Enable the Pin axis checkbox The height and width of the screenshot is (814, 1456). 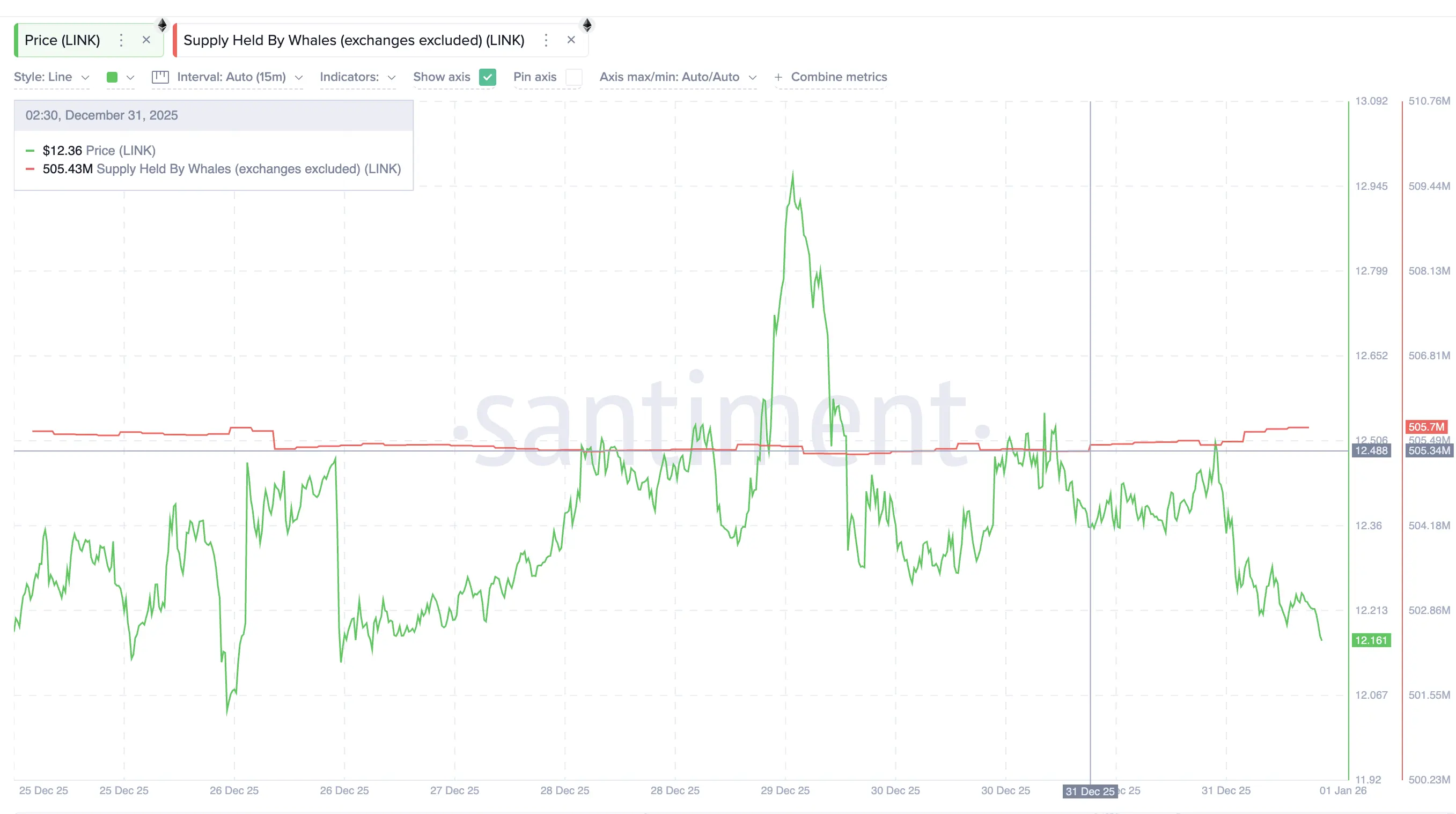(574, 77)
